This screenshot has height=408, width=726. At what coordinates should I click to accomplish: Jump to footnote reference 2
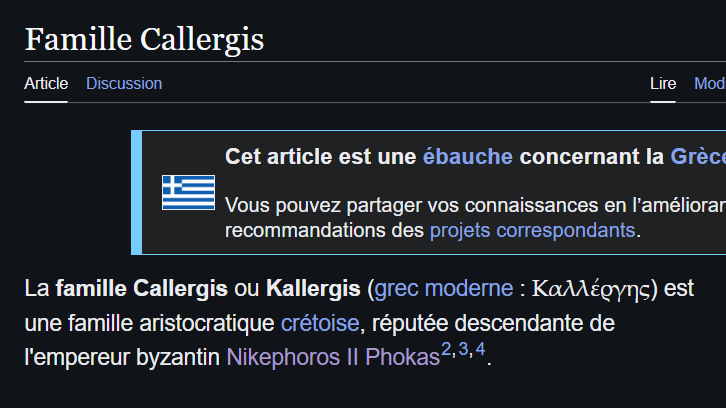[446, 349]
